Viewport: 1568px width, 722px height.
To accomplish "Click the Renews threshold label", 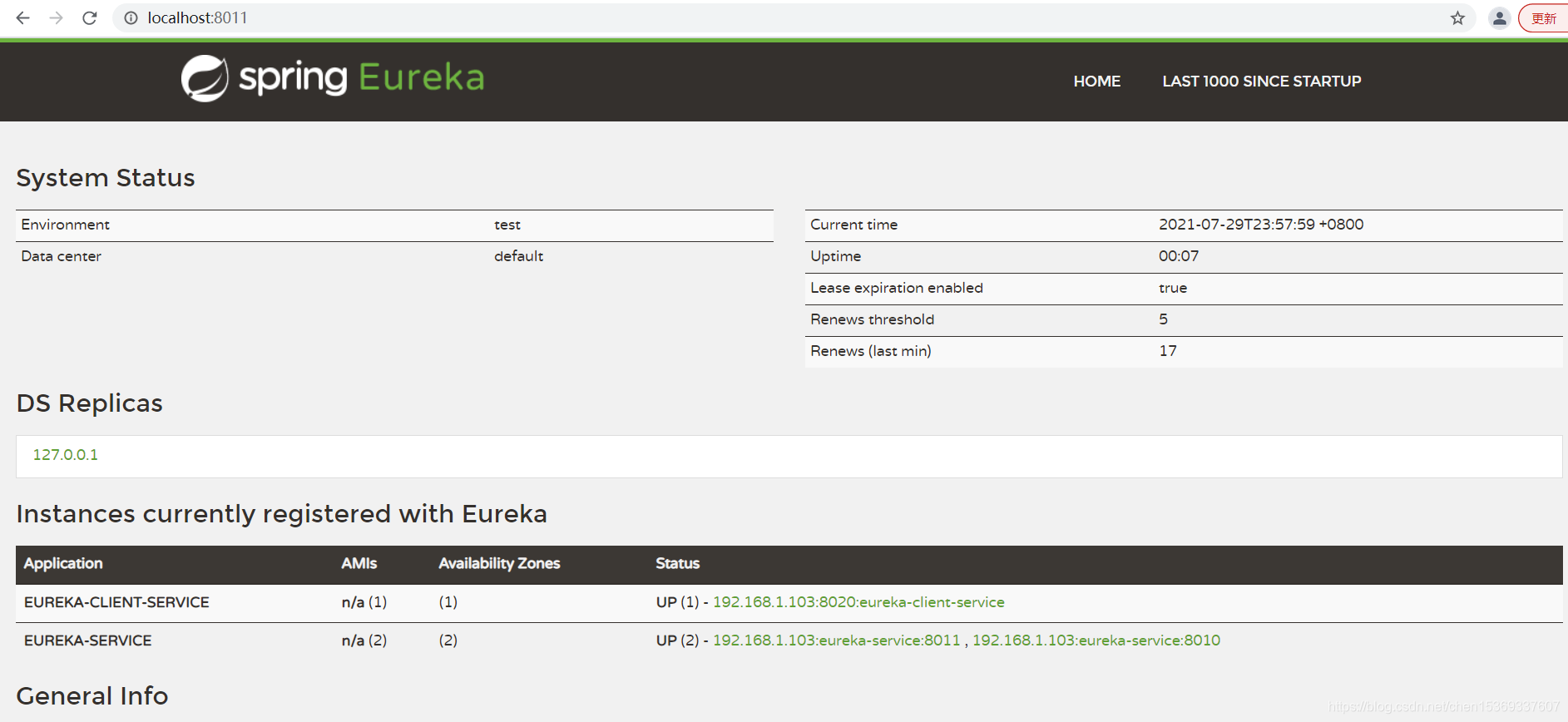I will coord(873,319).
